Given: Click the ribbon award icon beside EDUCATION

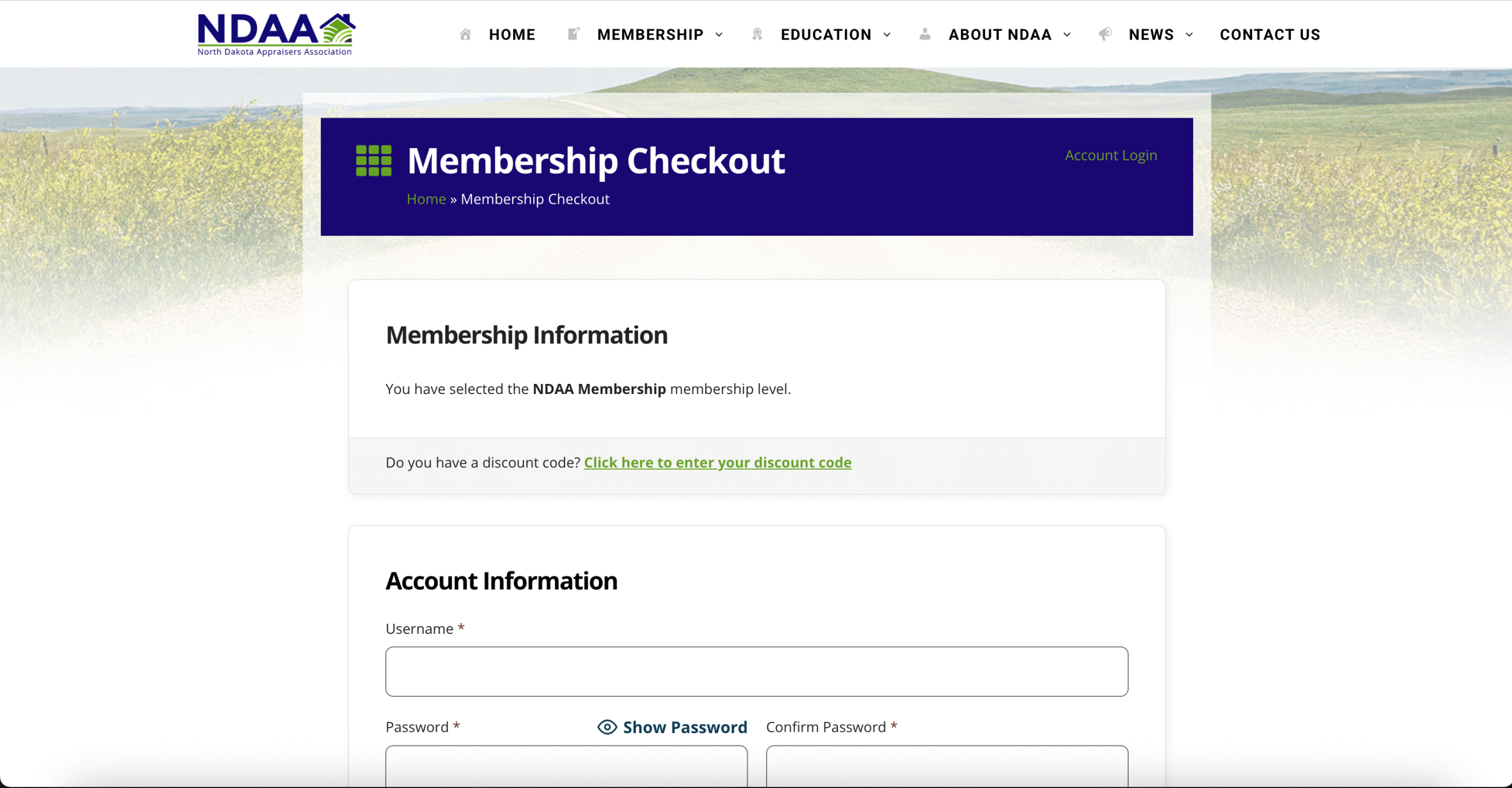Looking at the screenshot, I should pyautogui.click(x=757, y=34).
